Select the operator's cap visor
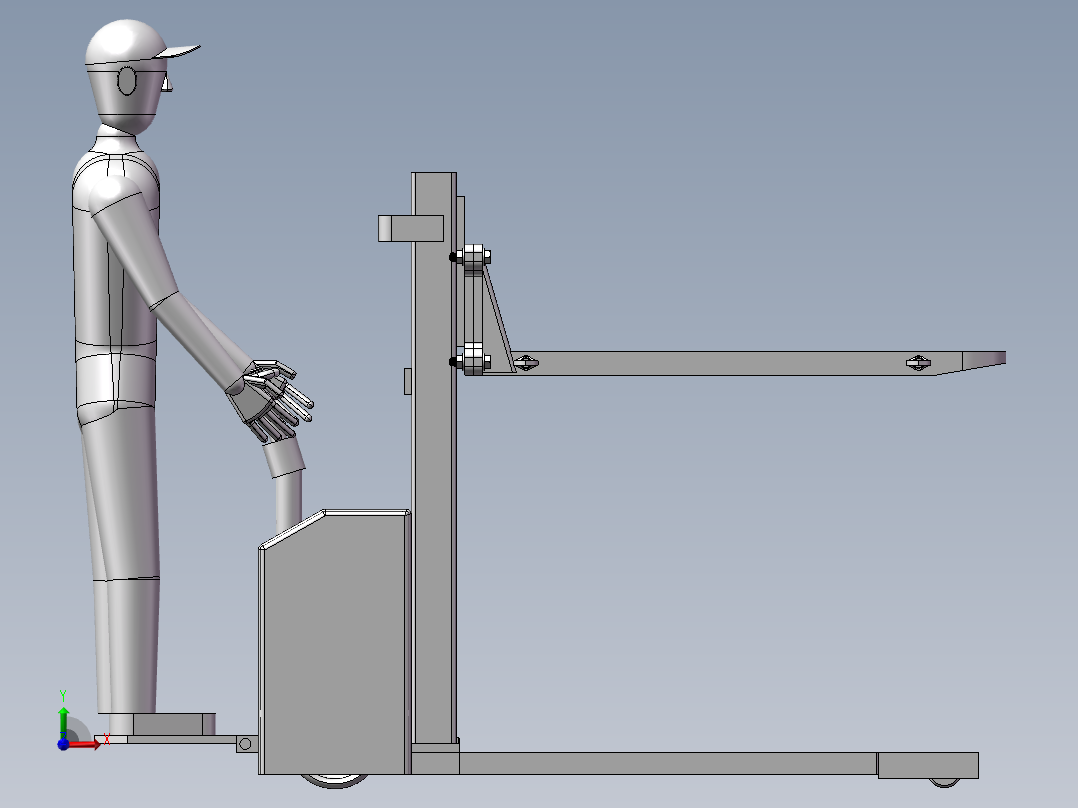 tap(179, 51)
